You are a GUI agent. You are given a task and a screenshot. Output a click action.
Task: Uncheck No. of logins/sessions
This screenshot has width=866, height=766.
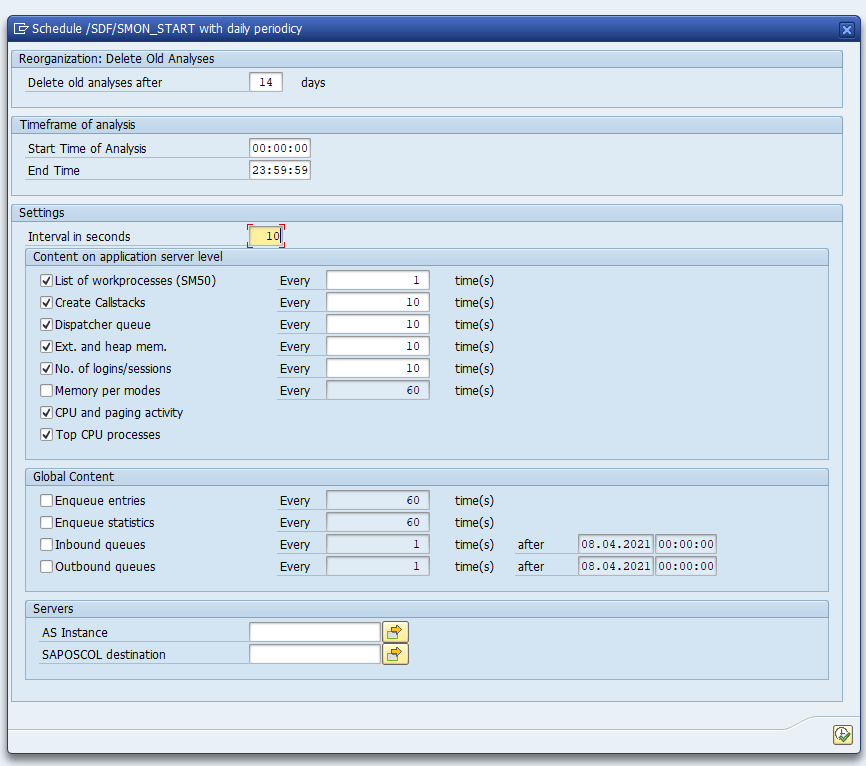(46, 368)
